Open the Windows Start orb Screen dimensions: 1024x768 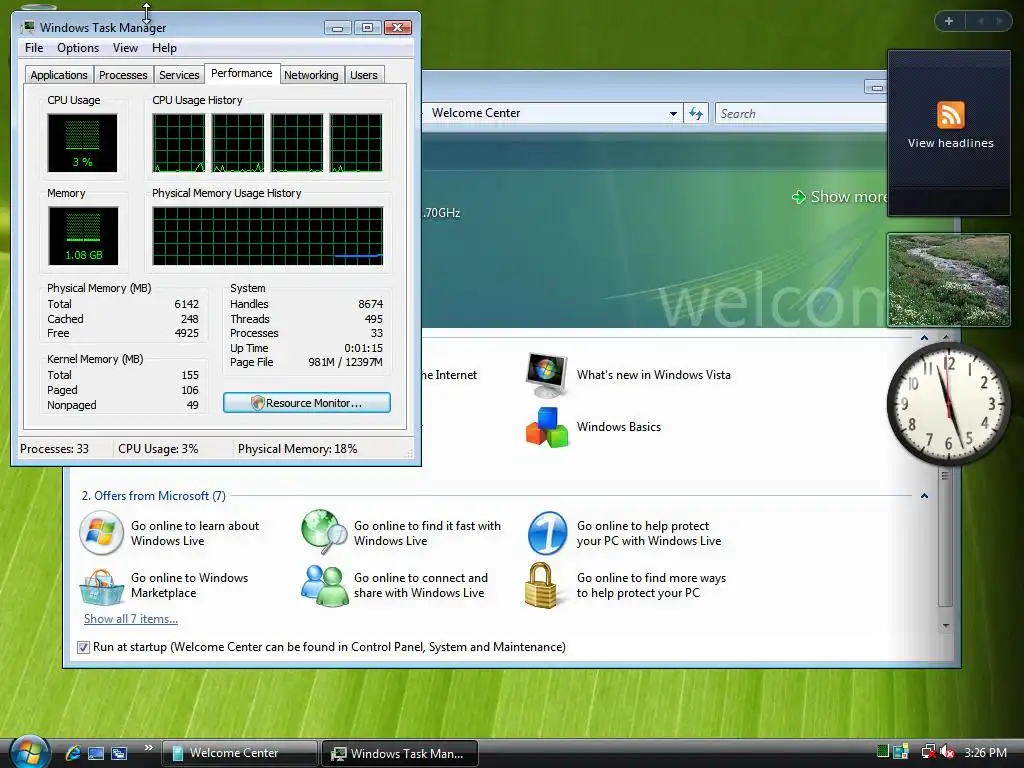(29, 752)
